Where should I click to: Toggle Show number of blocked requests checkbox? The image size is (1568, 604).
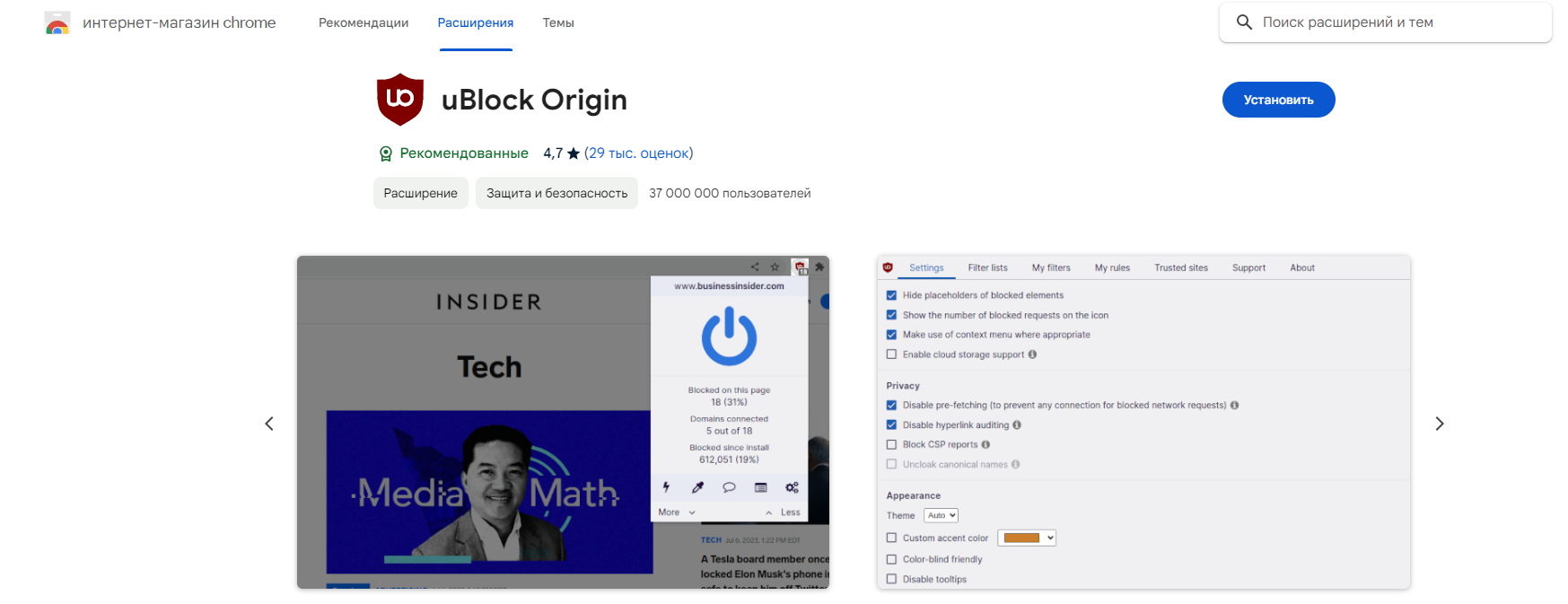tap(891, 315)
